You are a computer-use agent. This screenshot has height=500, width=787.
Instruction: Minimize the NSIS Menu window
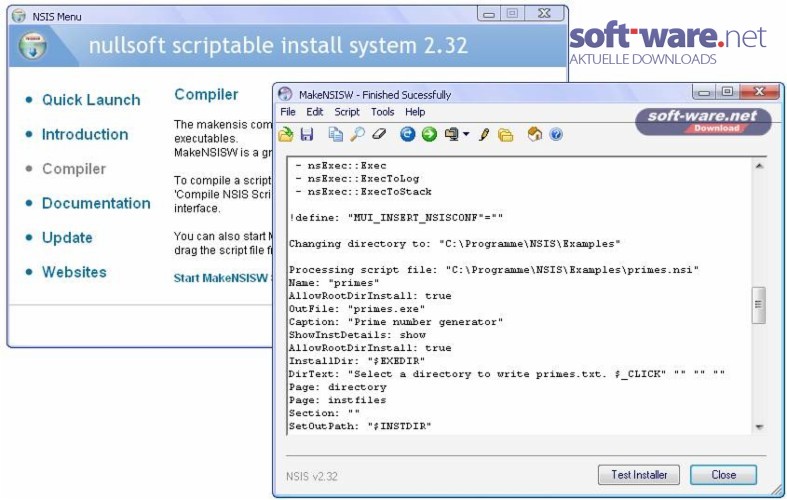[x=488, y=14]
